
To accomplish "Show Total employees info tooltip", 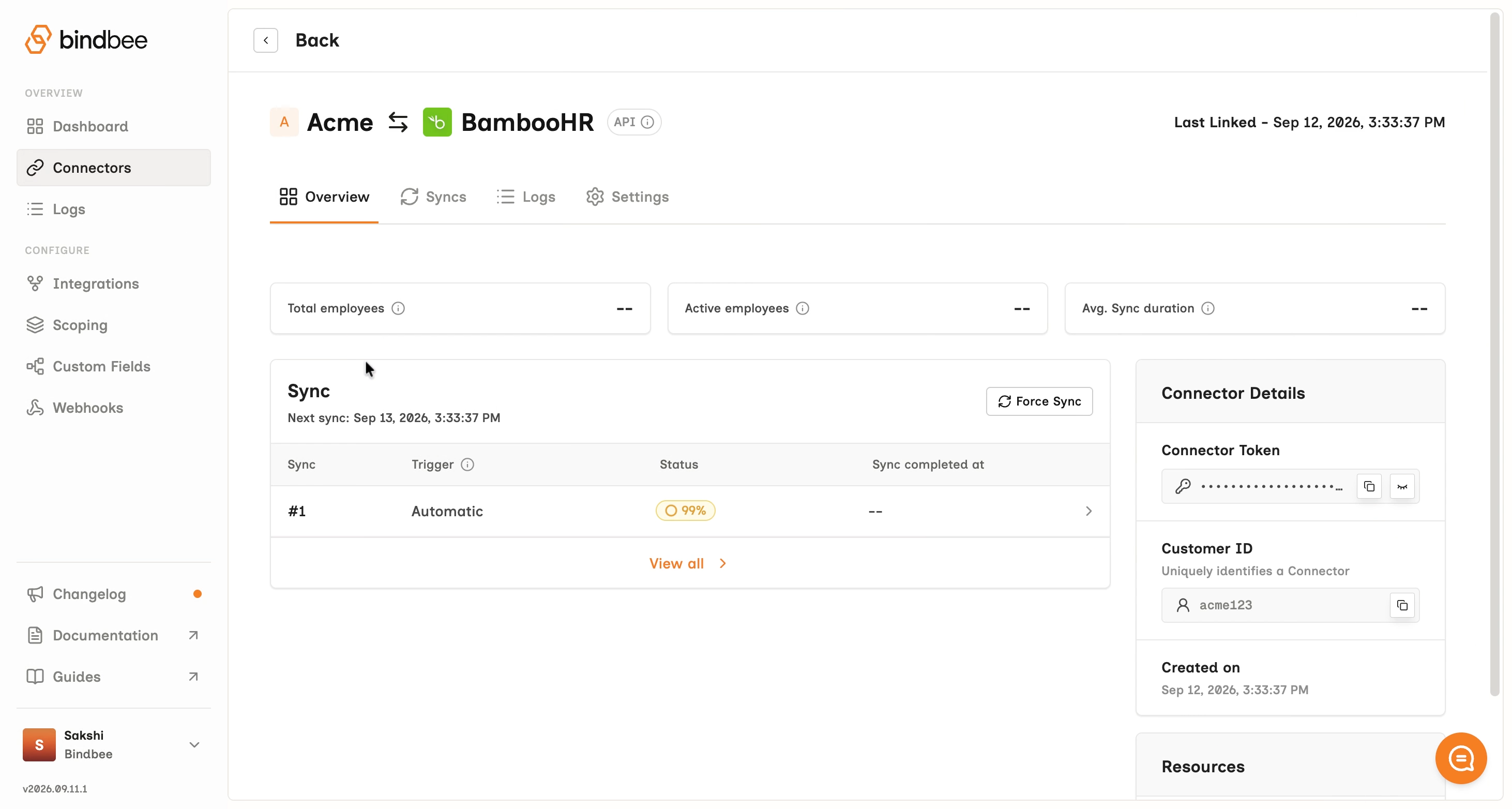I will click(398, 308).
